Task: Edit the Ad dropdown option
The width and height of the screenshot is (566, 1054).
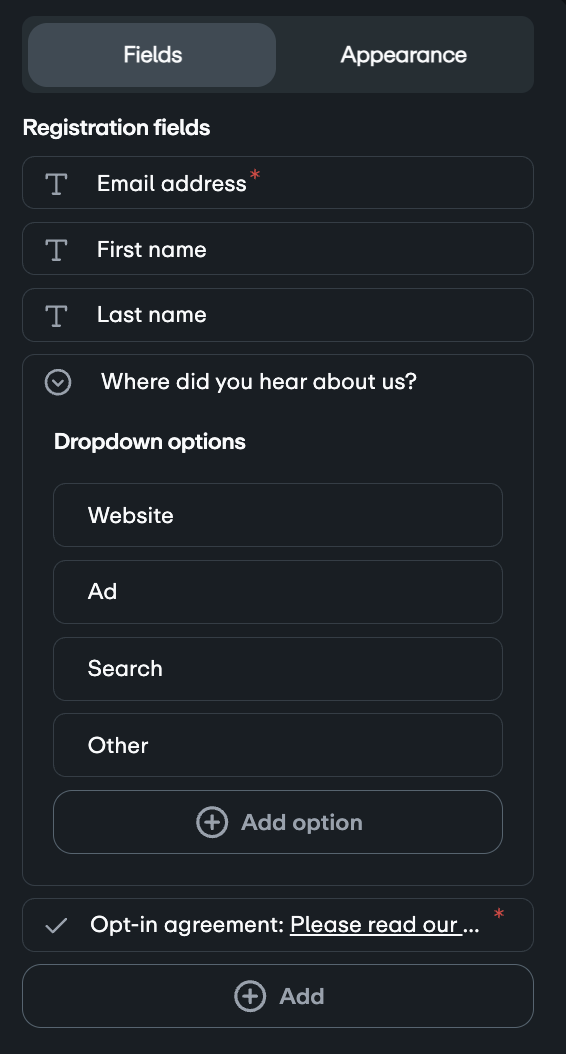Action: 278,592
